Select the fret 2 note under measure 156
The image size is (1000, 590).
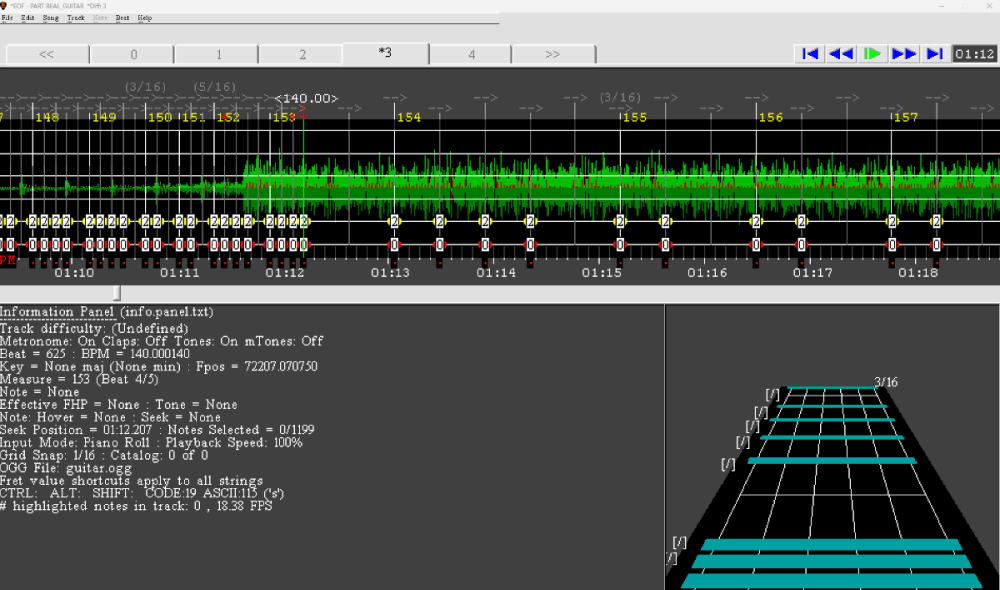[x=756, y=221]
